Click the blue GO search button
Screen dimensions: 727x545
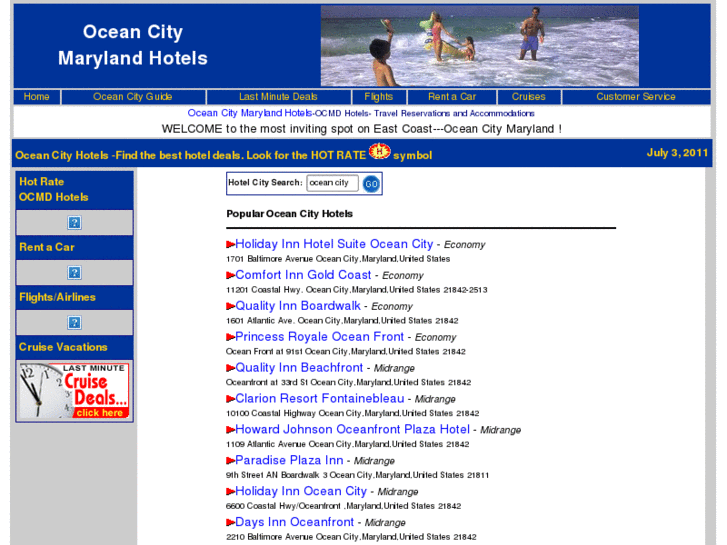pos(371,184)
